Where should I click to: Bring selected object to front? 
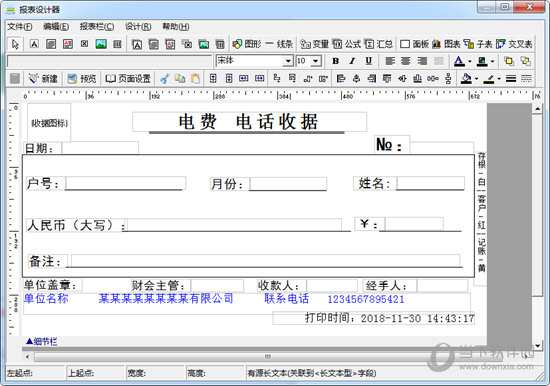coord(509,61)
